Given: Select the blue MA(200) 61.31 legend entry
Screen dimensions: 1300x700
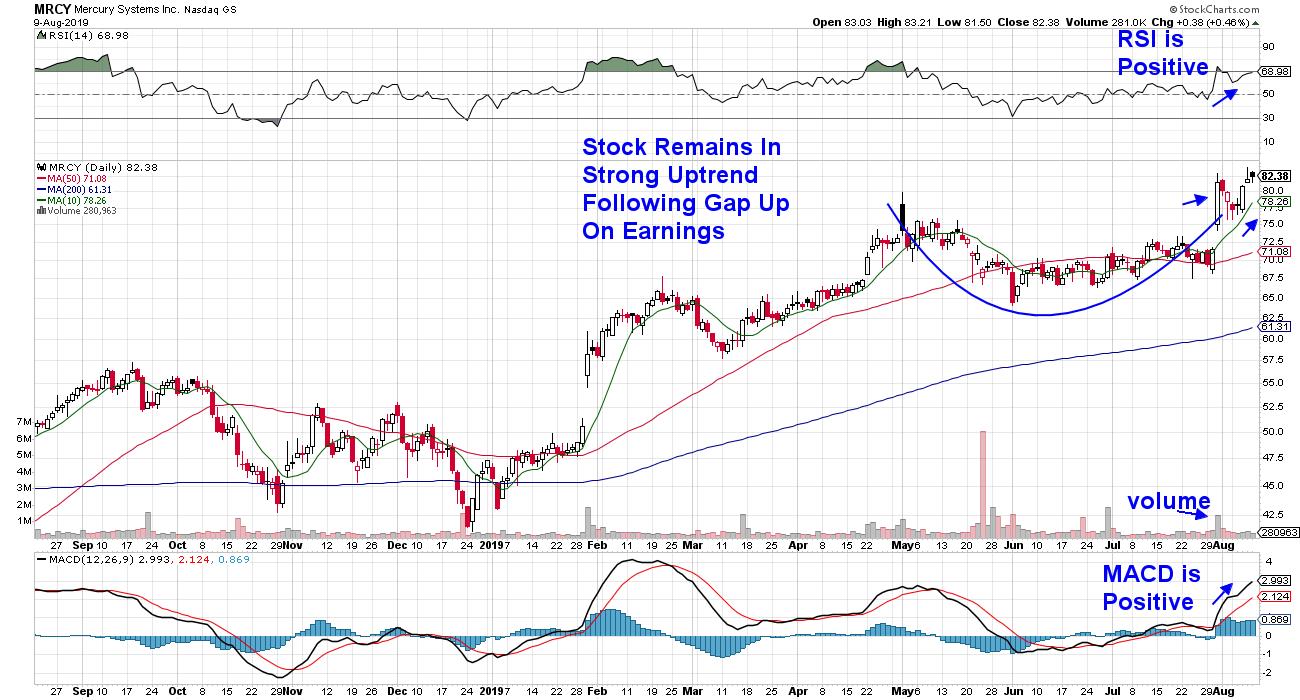Looking at the screenshot, I should pos(76,188).
